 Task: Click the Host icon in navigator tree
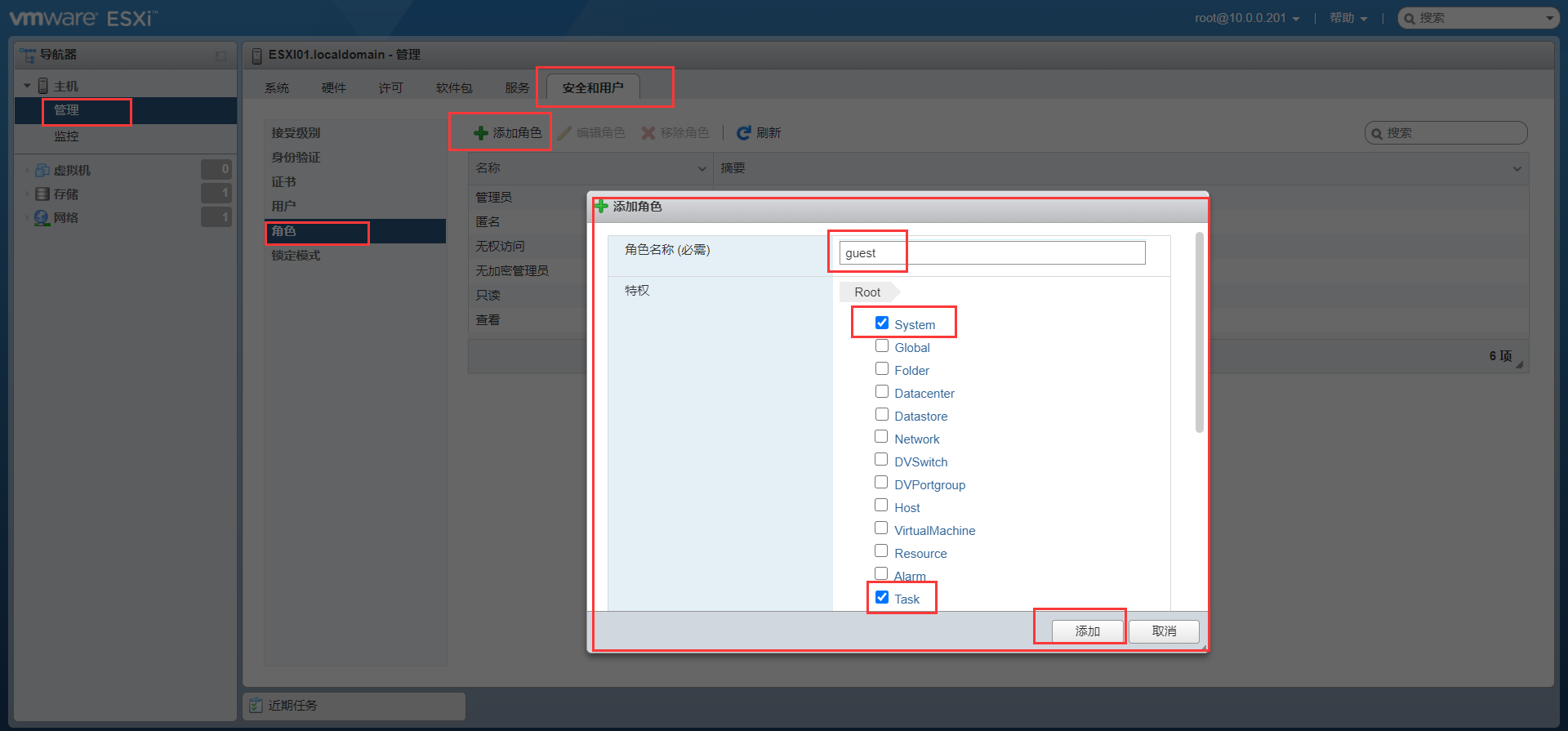click(x=43, y=86)
